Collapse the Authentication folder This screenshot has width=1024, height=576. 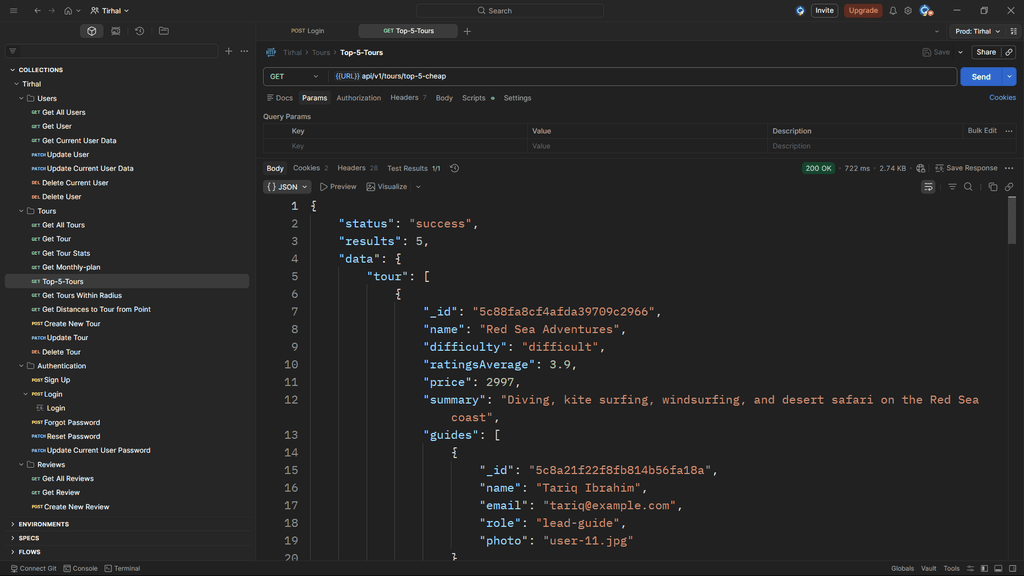point(22,366)
